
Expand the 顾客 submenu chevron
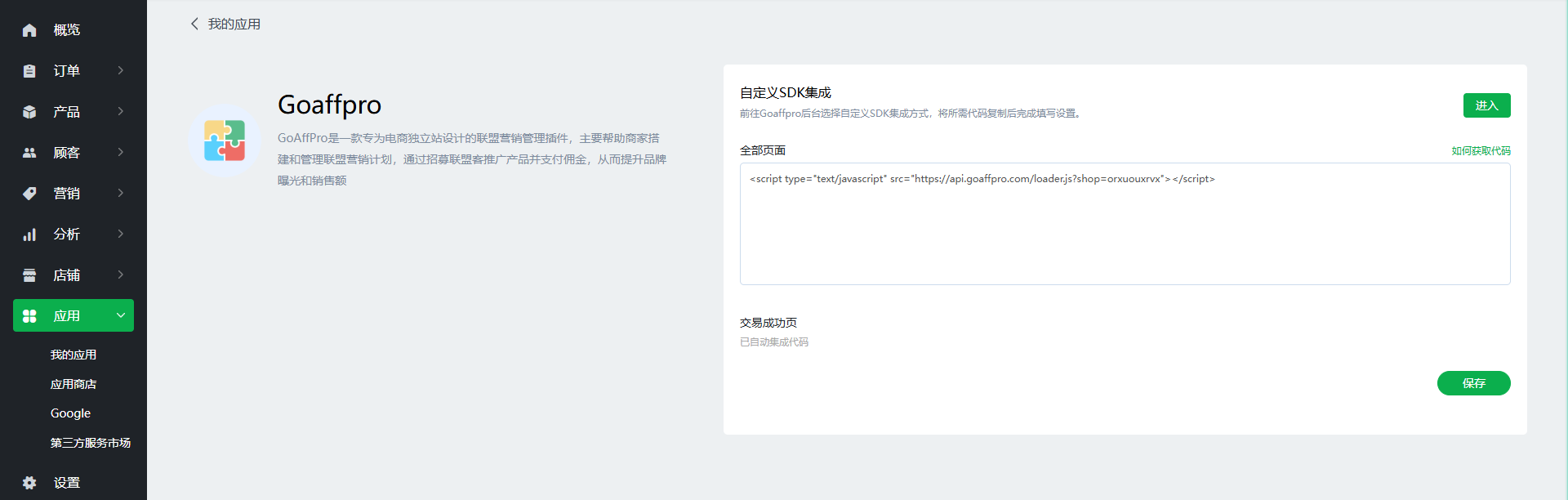point(121,152)
